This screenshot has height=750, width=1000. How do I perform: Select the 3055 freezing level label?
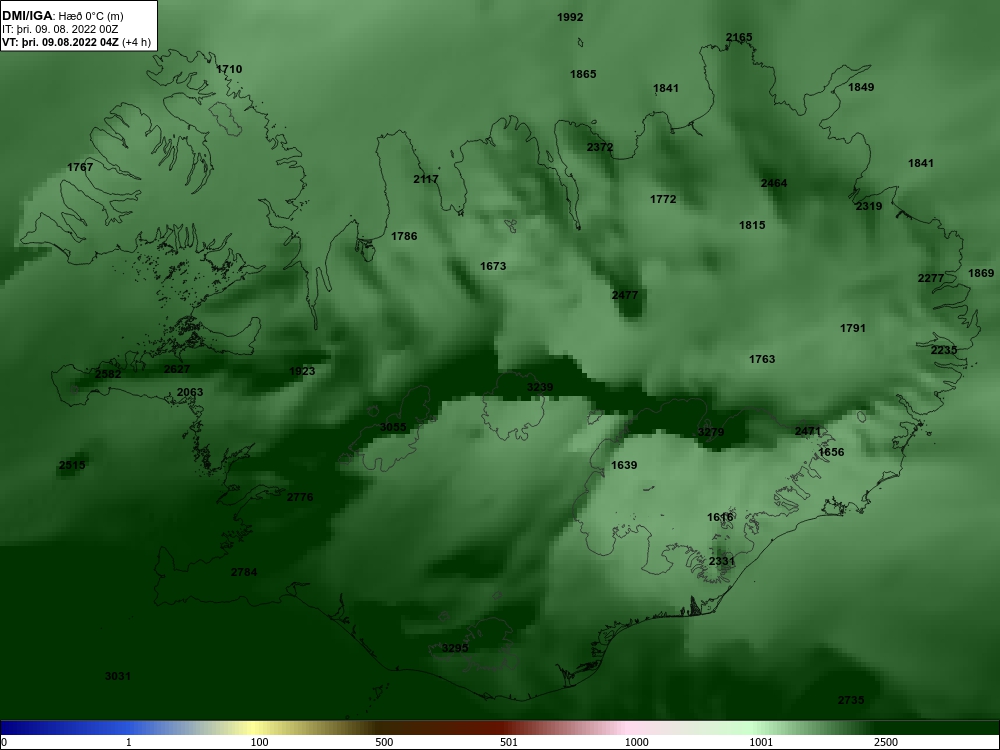[393, 427]
